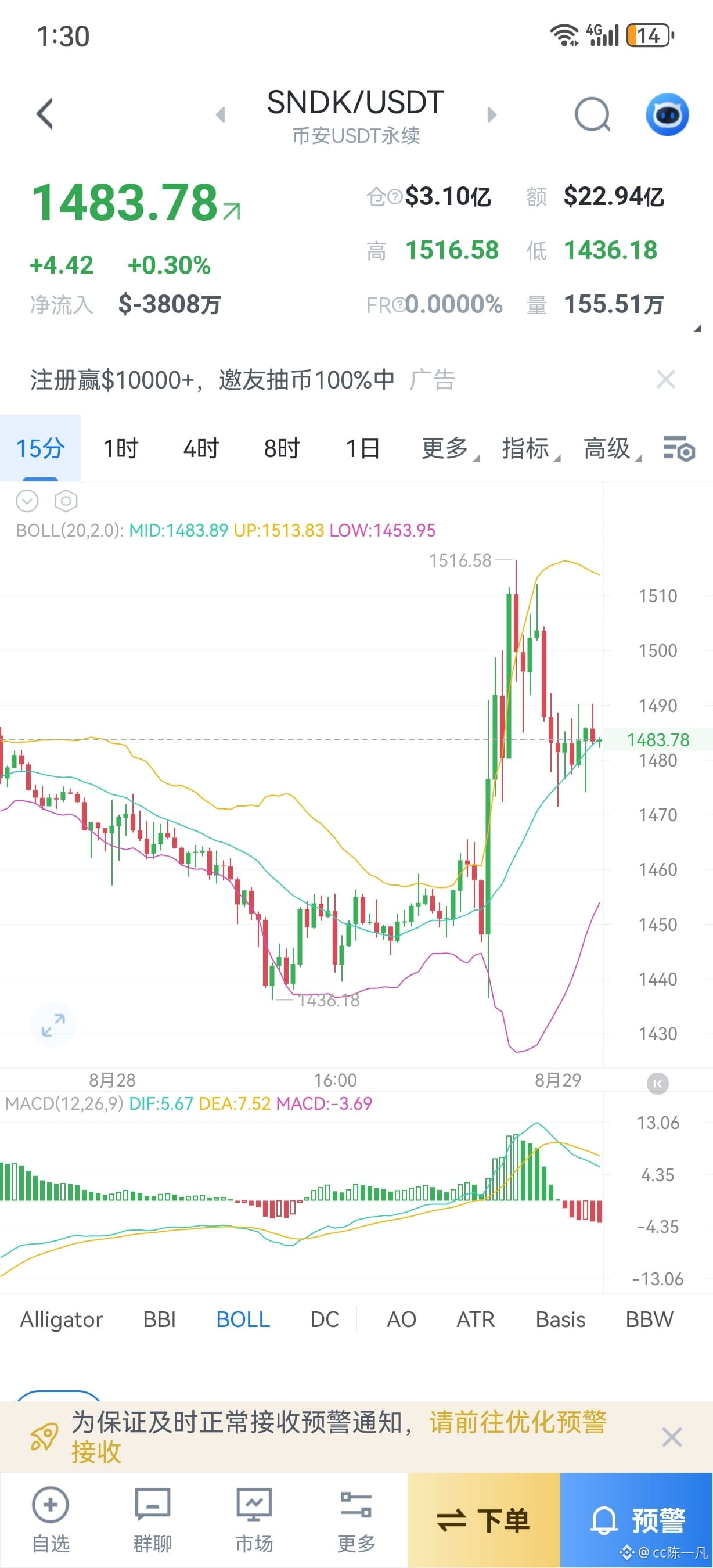The height and width of the screenshot is (1568, 713).
Task: Tap the 4G signal status icon
Action: point(602,35)
